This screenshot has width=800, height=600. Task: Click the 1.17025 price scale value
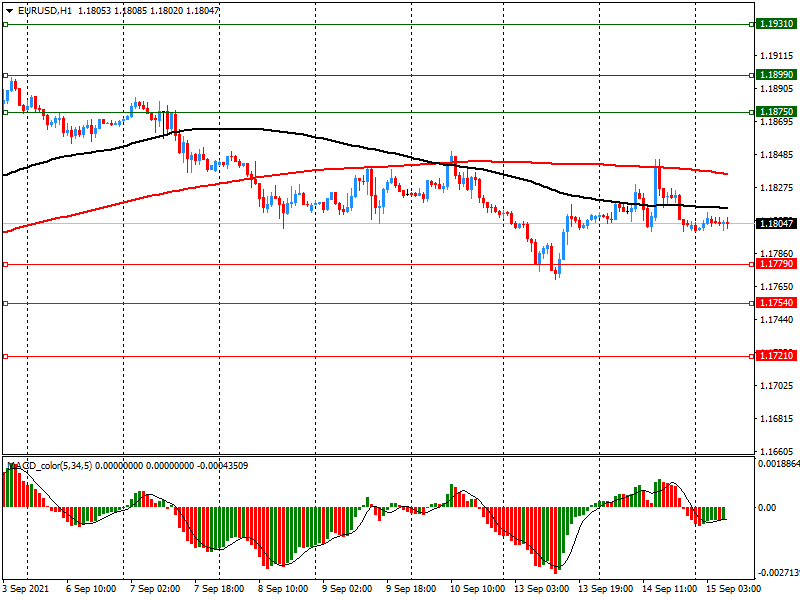tap(777, 385)
